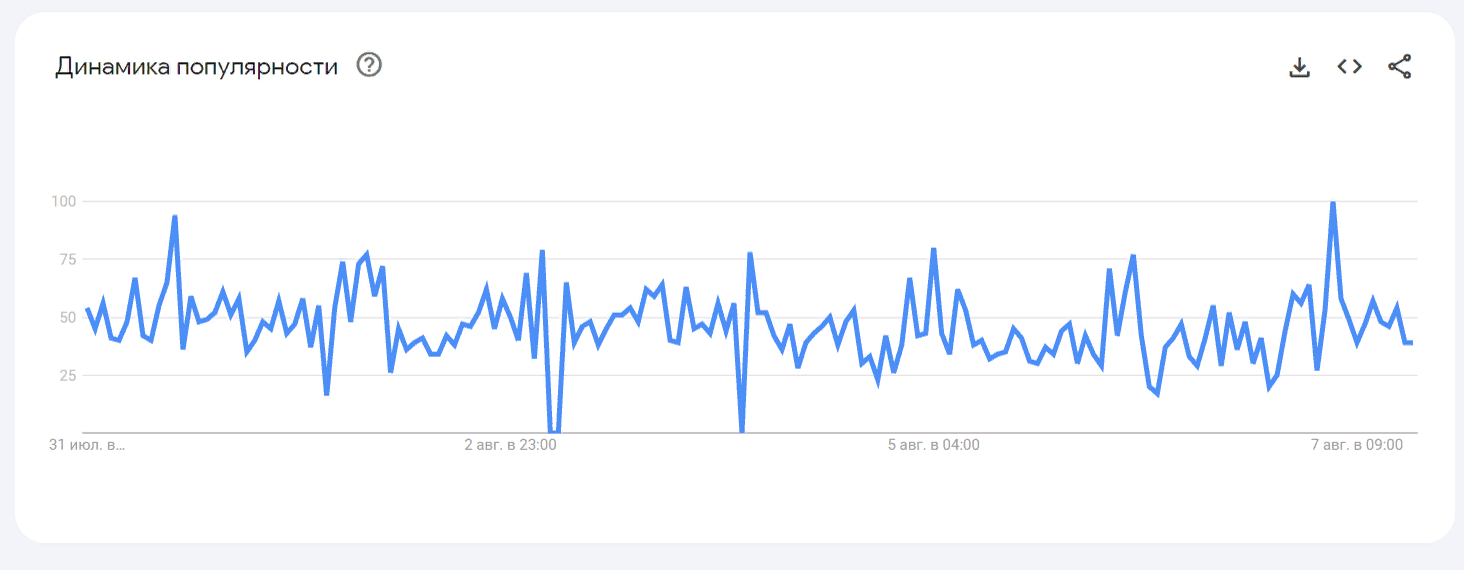Click the "31 июл." x-axis label
Viewport: 1464px width, 570px height.
87,445
